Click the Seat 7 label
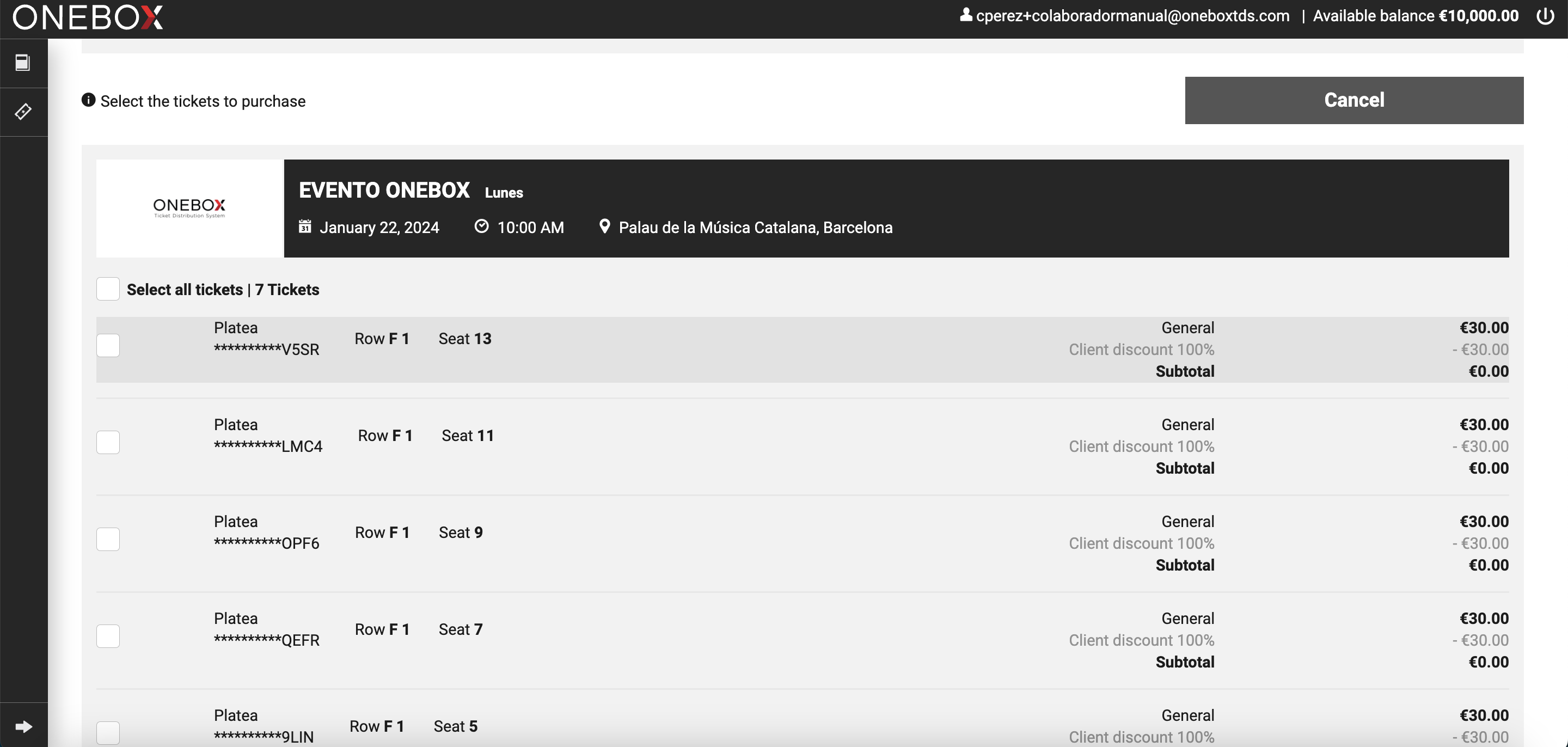The width and height of the screenshot is (1568, 747). (x=461, y=629)
